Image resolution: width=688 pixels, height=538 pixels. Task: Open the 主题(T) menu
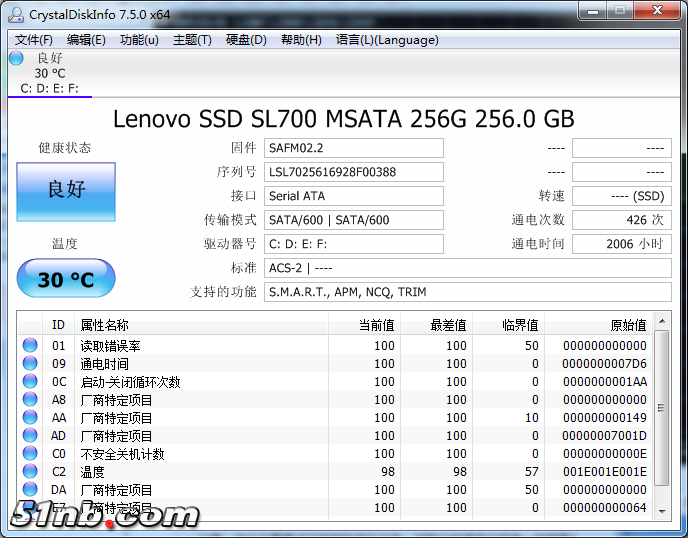click(x=192, y=40)
